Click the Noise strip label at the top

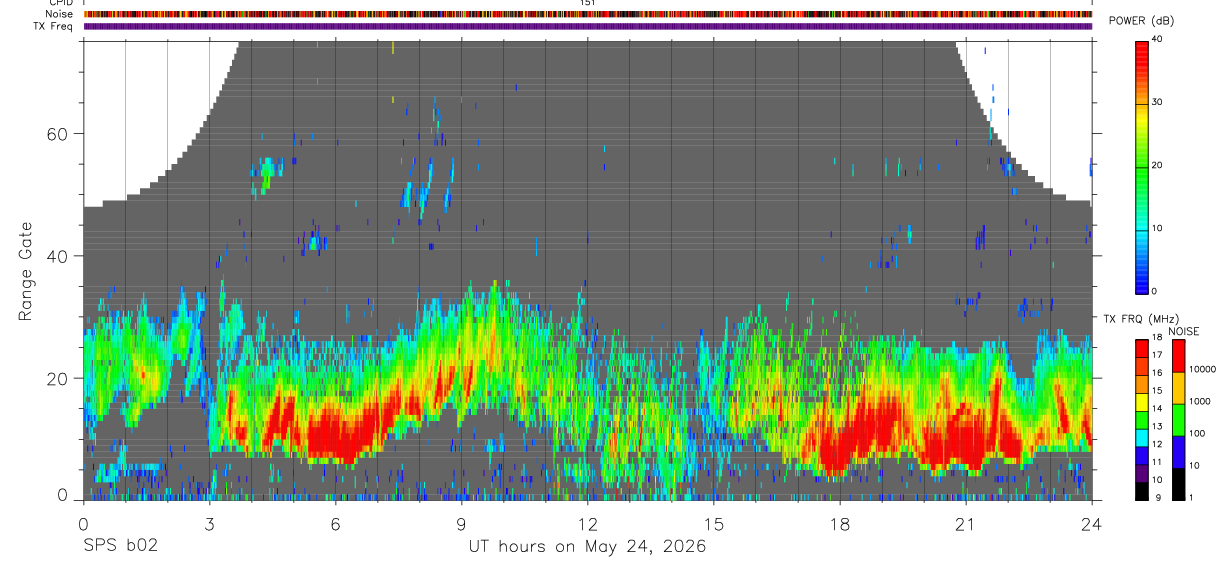(x=62, y=14)
